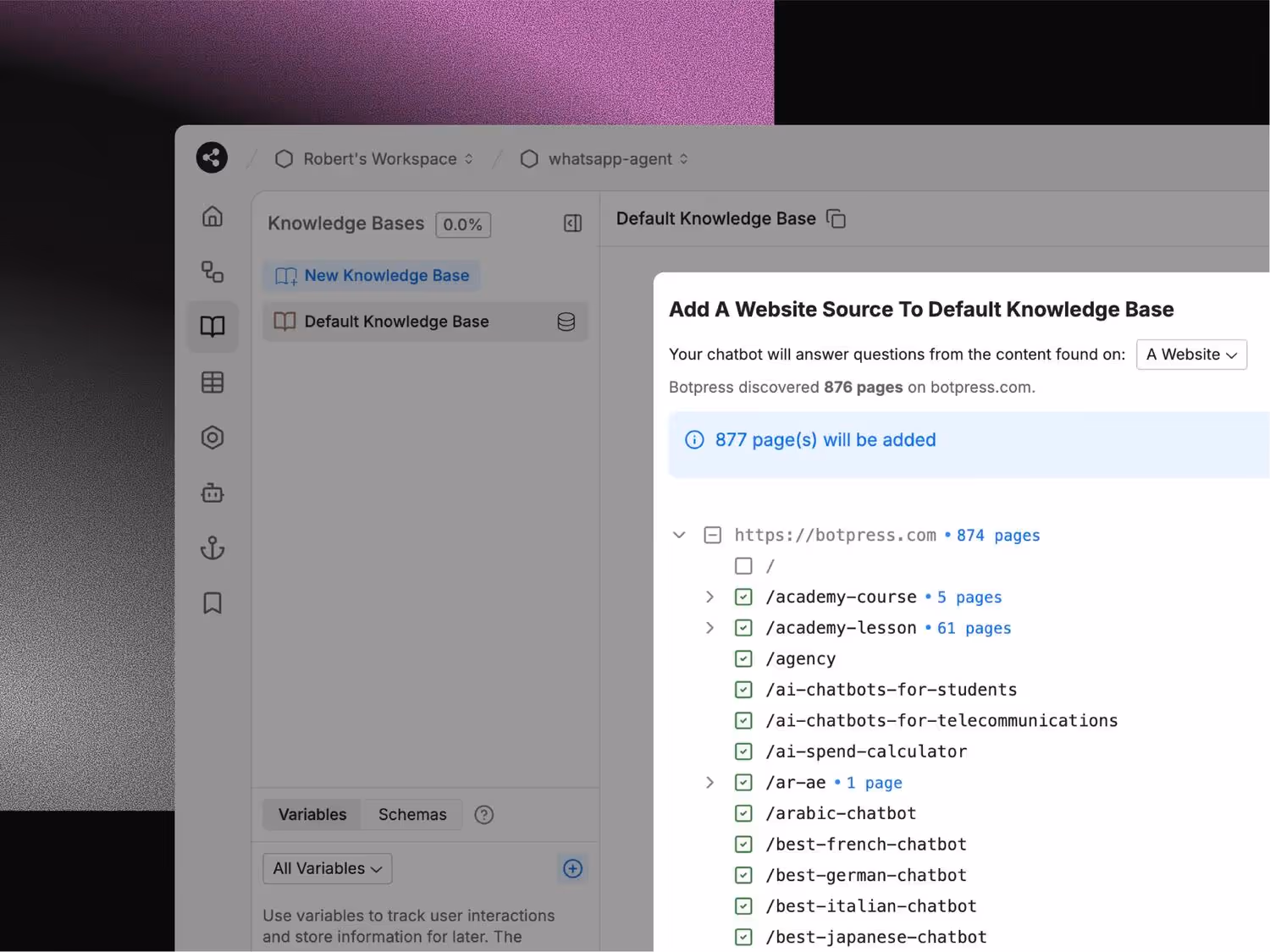The height and width of the screenshot is (952, 1270).
Task: Expand the /ar-ae folder
Action: point(710,783)
